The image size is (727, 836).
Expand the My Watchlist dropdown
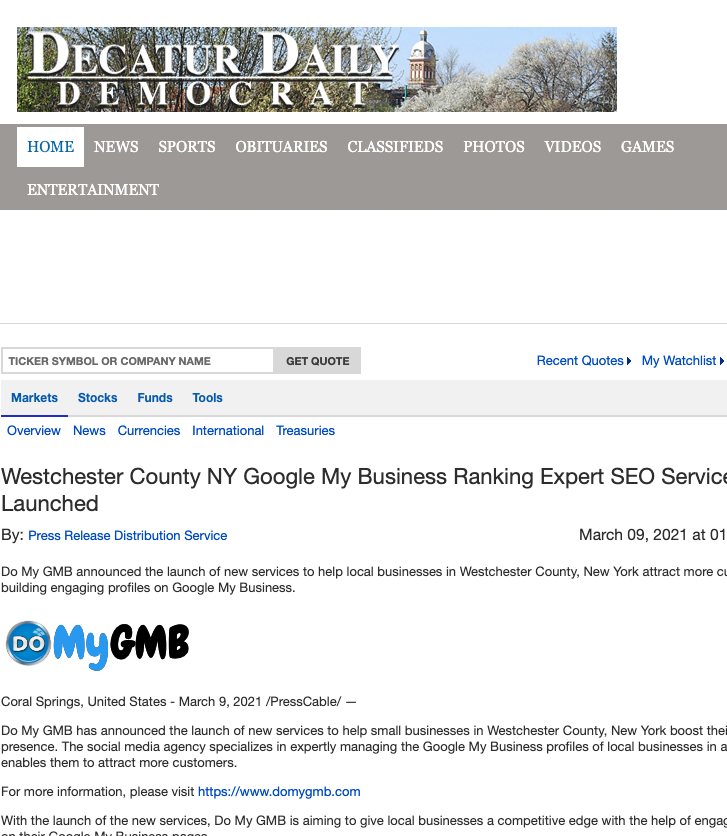point(682,361)
